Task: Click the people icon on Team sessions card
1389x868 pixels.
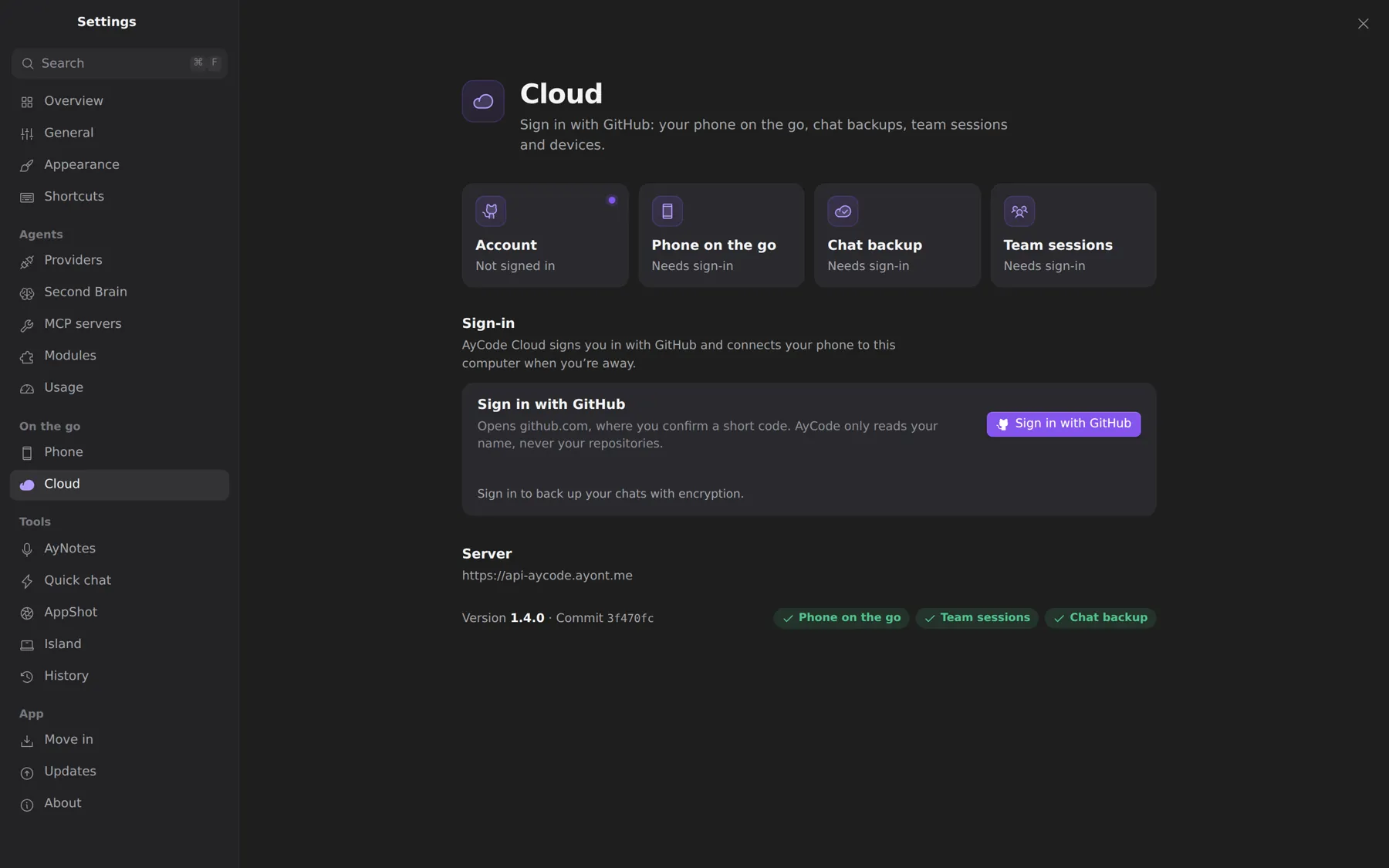Action: [1019, 211]
